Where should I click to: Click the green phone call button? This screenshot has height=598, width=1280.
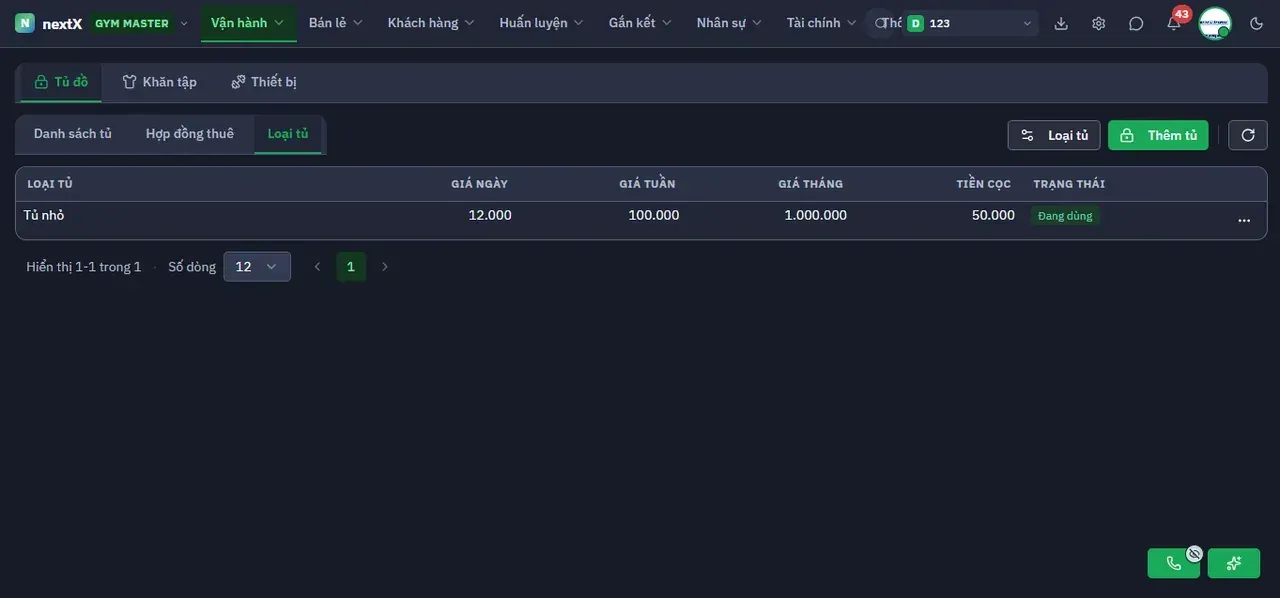coord(1174,563)
